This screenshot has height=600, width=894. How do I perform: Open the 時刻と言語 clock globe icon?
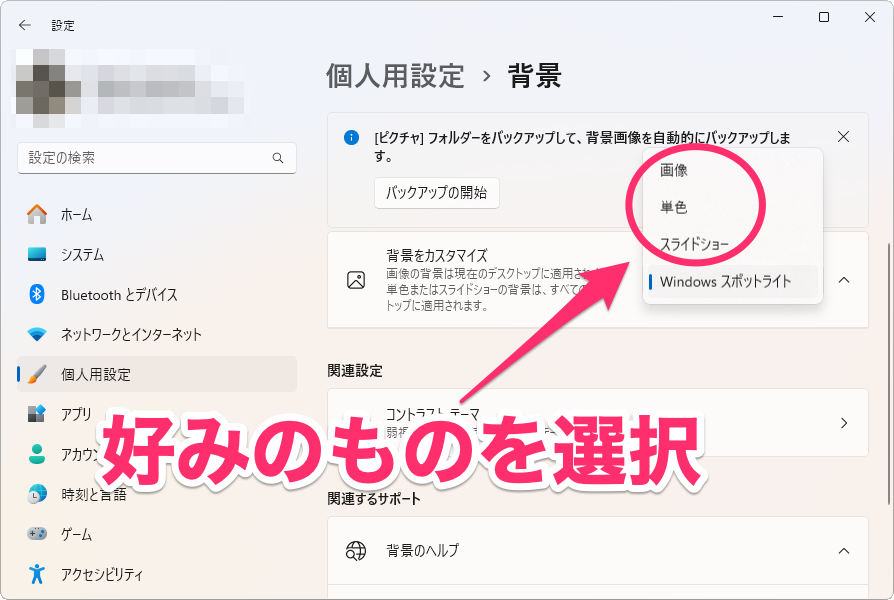[37, 494]
